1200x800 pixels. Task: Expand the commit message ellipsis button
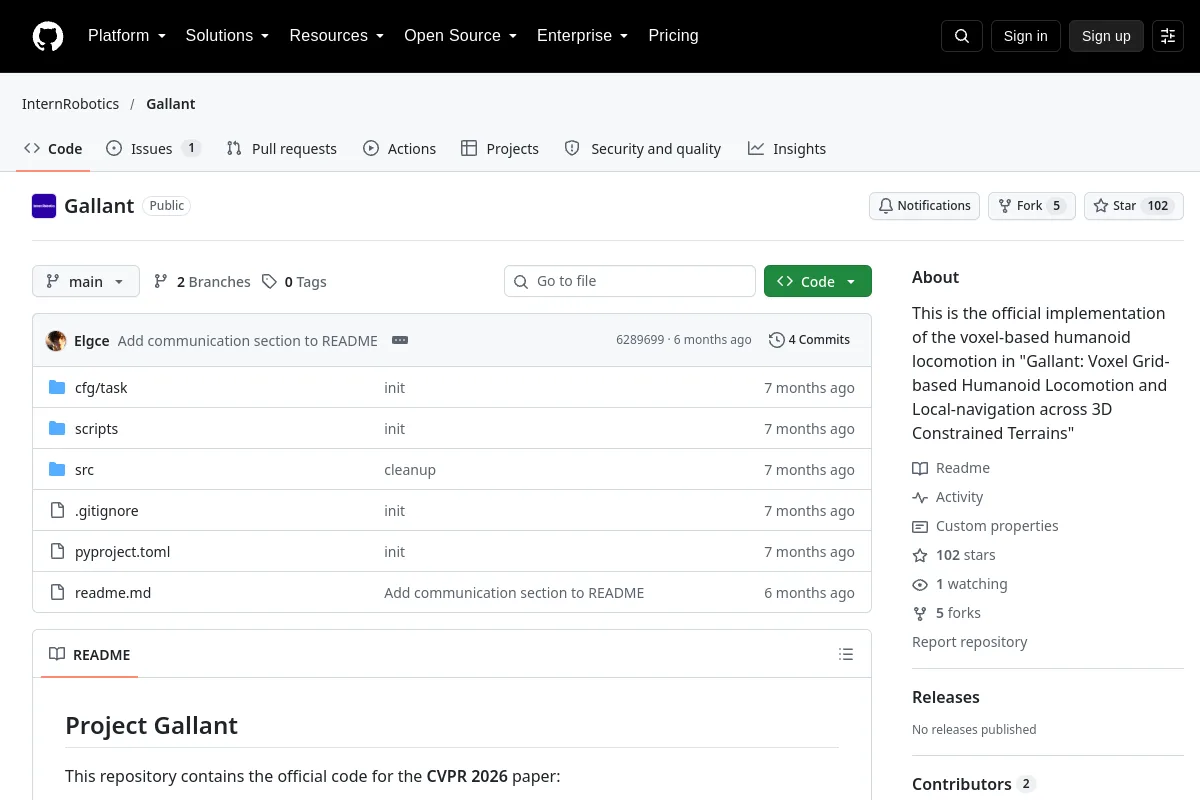pos(400,340)
